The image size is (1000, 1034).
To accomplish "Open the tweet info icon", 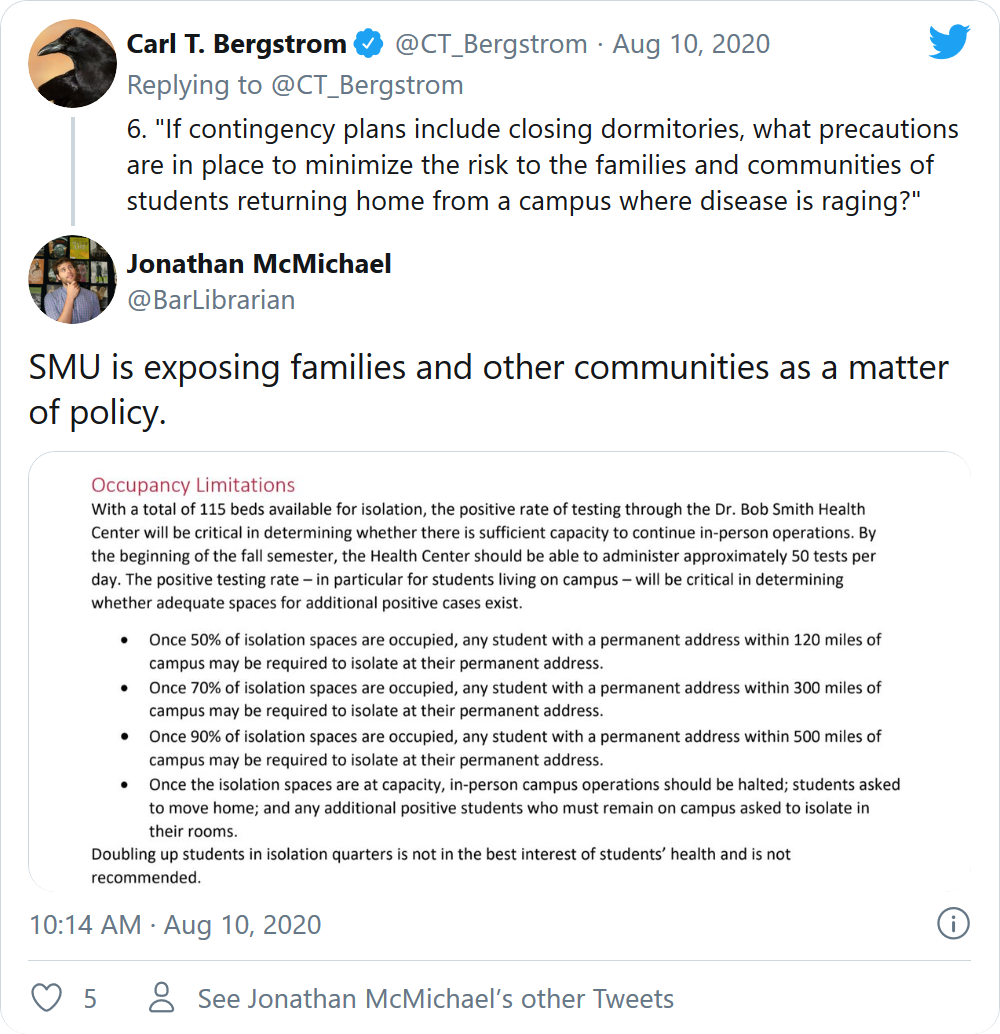I will (x=953, y=923).
